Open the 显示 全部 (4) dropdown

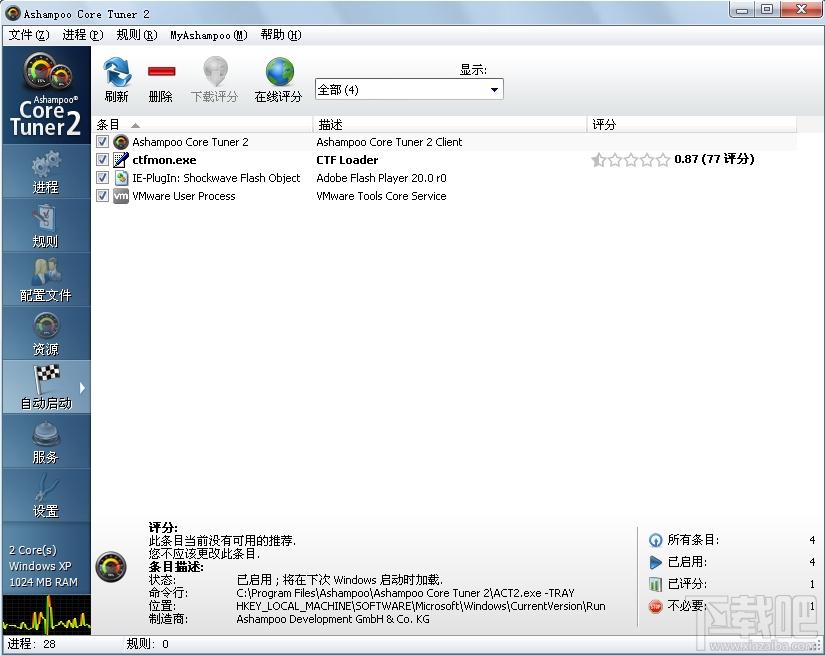coord(409,89)
